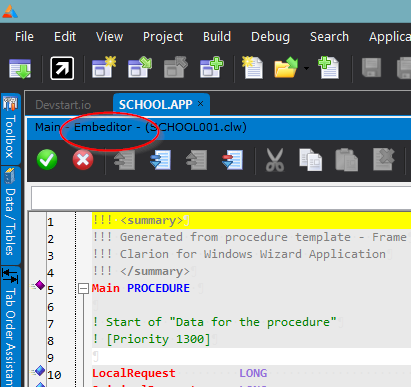Open the File menu
This screenshot has height=387, width=411.
[24, 37]
